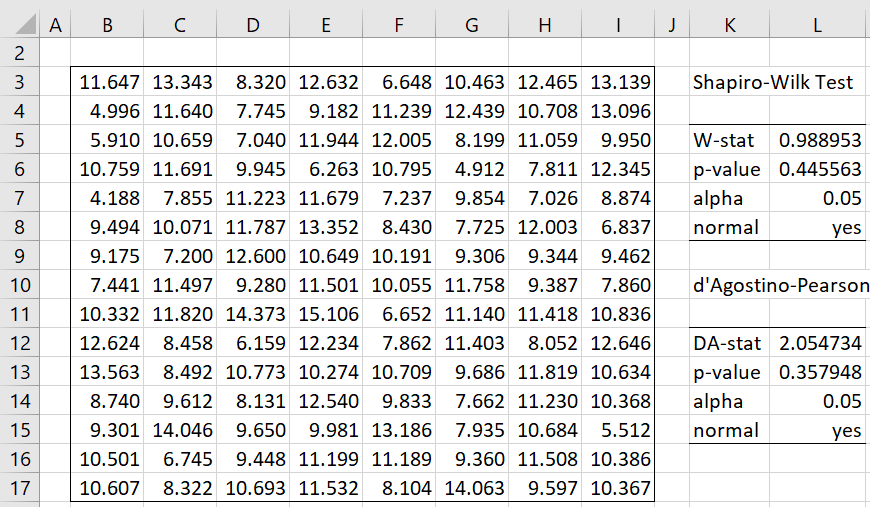This screenshot has height=507, width=870.
Task: Select cell containing 11.647
Action: tap(107, 82)
